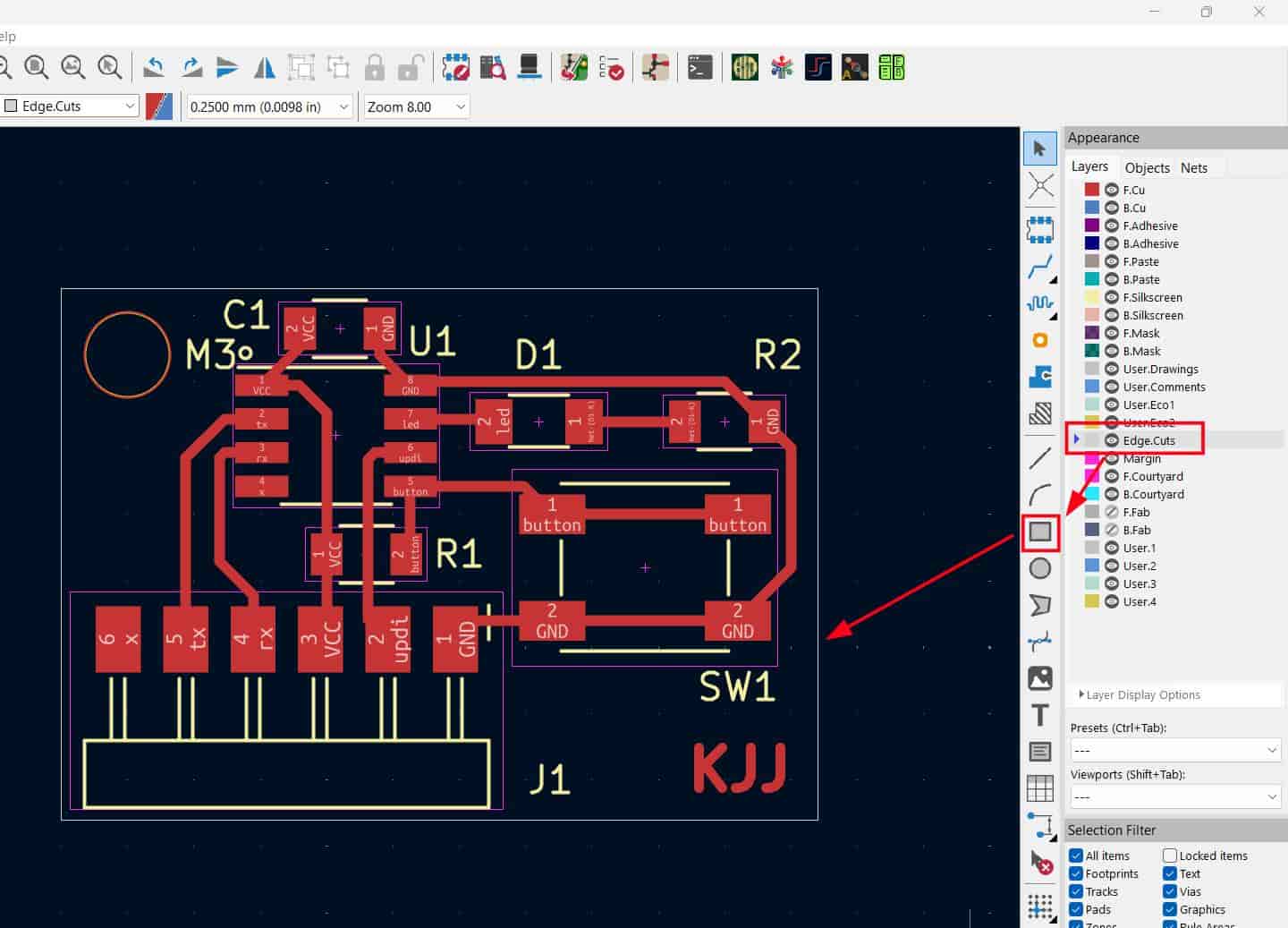
Task: Click the zoom to selection icon
Action: pos(109,68)
